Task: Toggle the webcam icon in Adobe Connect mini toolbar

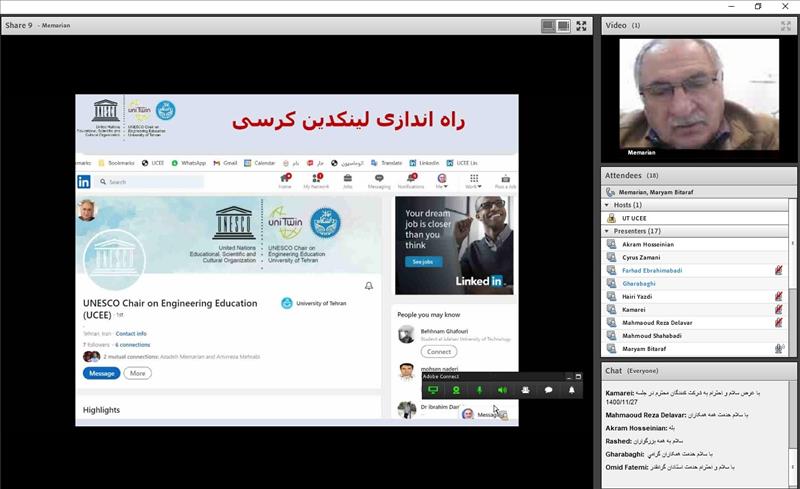Action: [456, 390]
